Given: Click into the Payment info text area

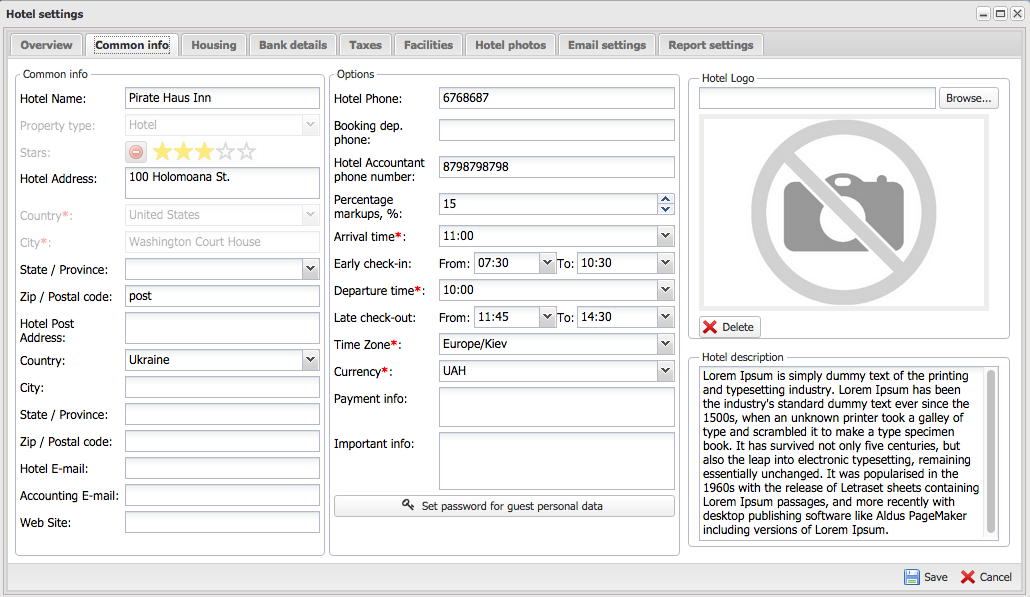Looking at the screenshot, I should click(x=556, y=407).
